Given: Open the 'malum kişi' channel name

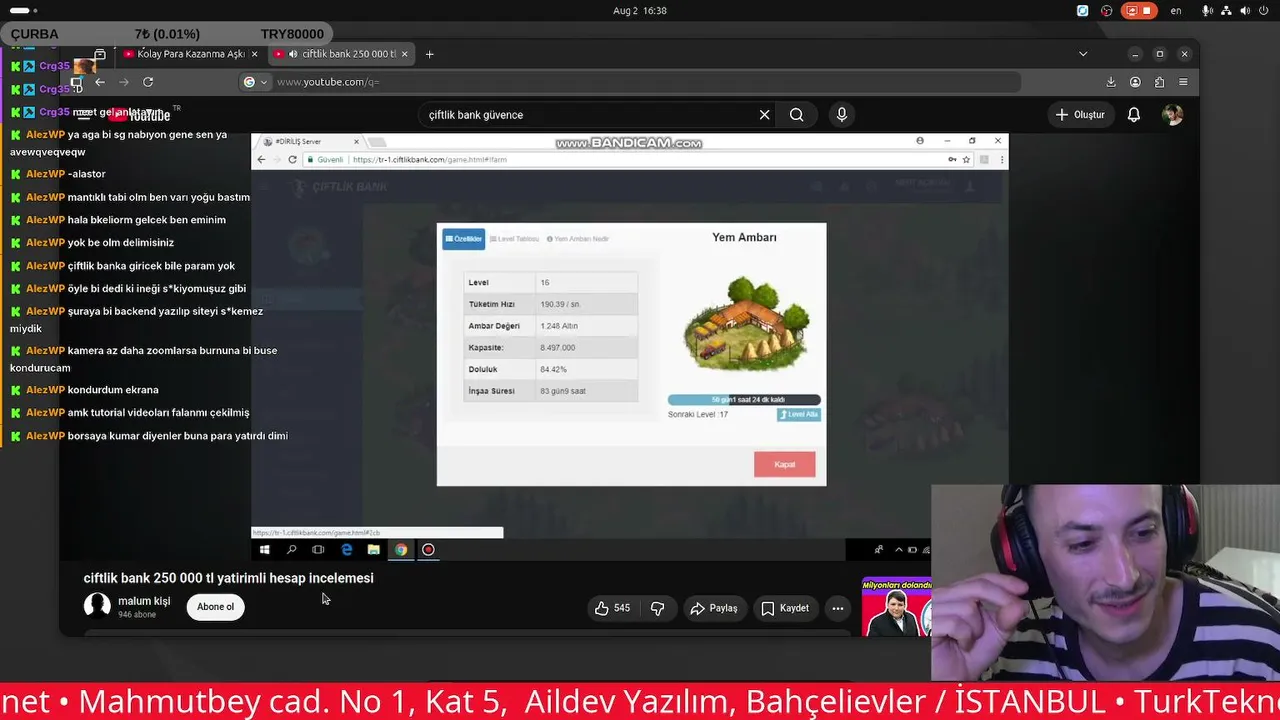Looking at the screenshot, I should (x=144, y=601).
